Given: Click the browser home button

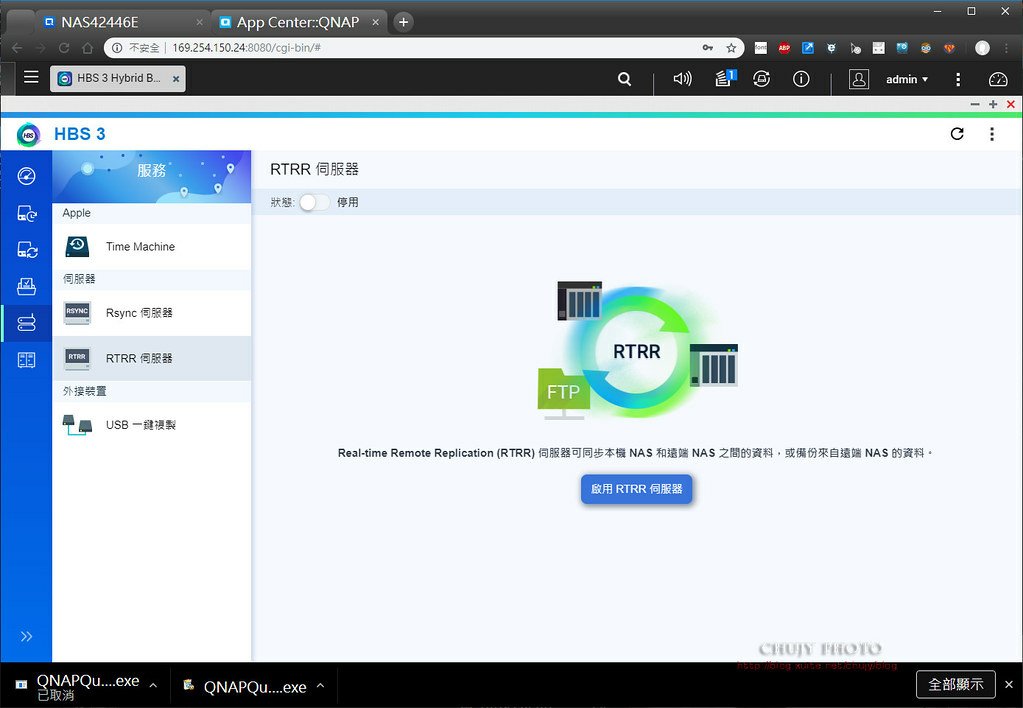Looking at the screenshot, I should (87, 48).
